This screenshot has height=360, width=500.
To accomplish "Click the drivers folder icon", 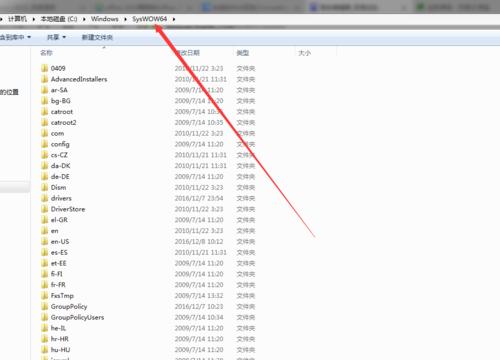I will [44, 198].
